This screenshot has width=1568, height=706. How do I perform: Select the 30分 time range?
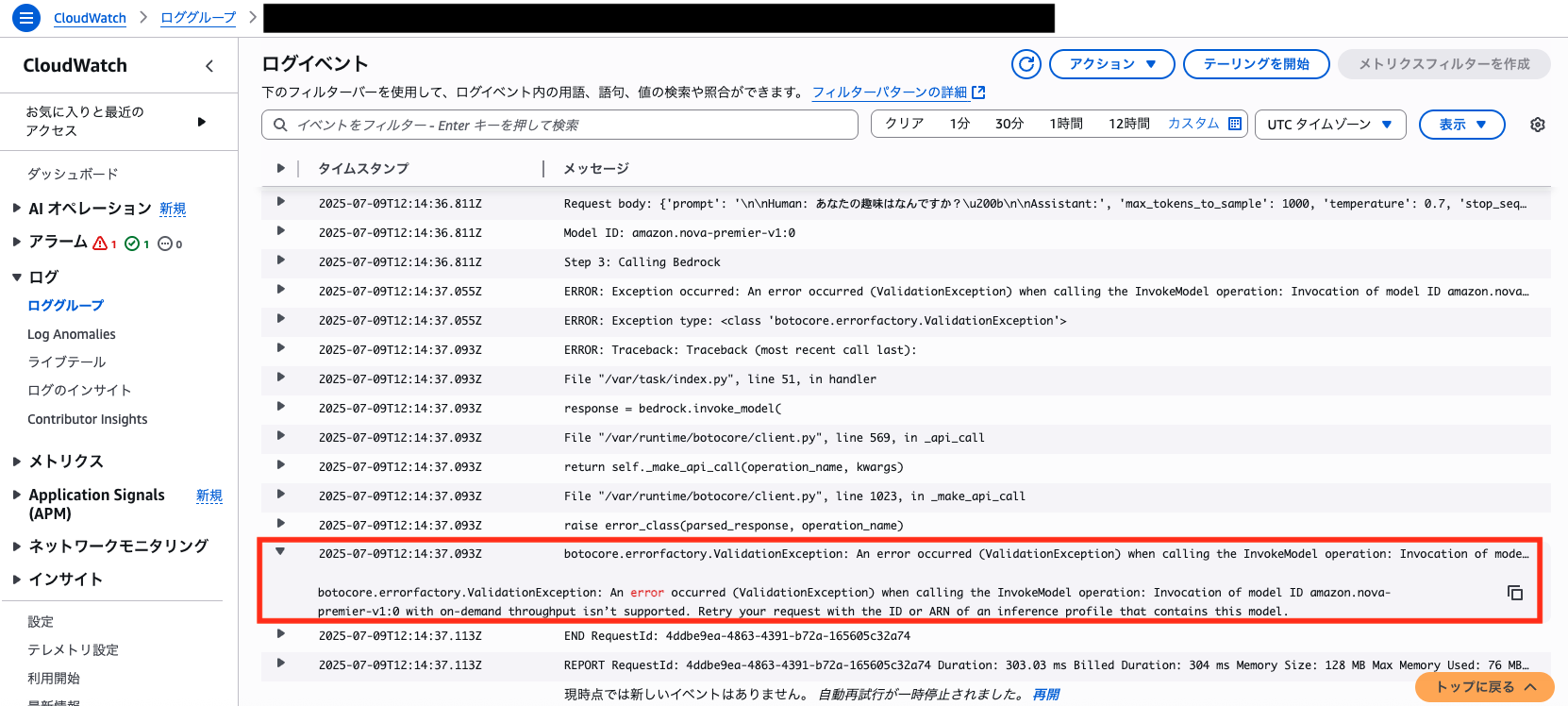click(1009, 124)
